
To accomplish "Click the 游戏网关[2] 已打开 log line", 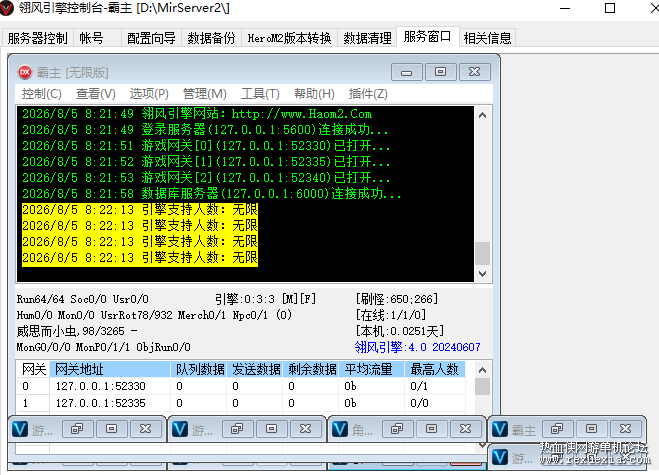I will point(206,178).
